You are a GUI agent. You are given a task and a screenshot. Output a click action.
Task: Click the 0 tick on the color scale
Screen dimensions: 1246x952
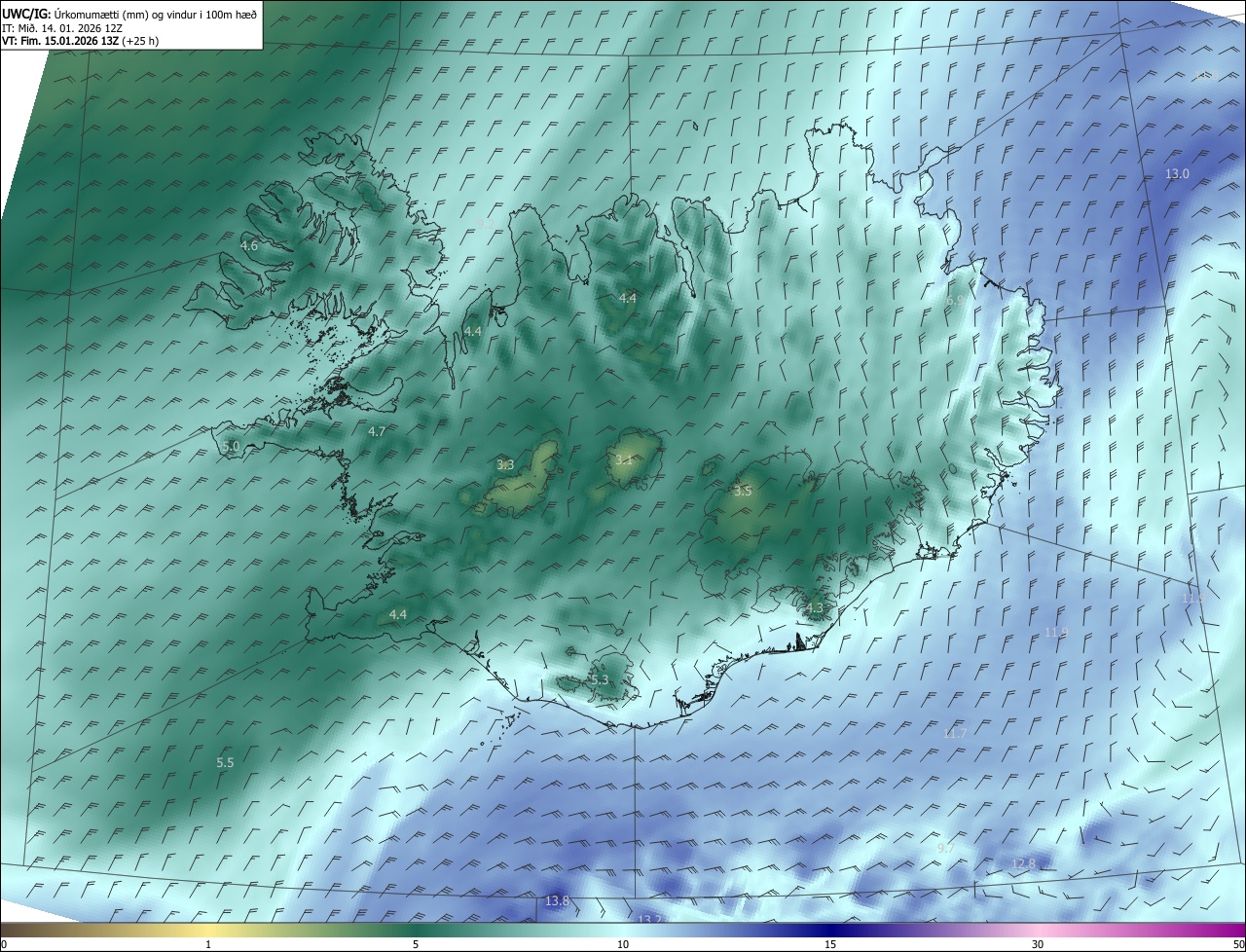[x=4, y=944]
